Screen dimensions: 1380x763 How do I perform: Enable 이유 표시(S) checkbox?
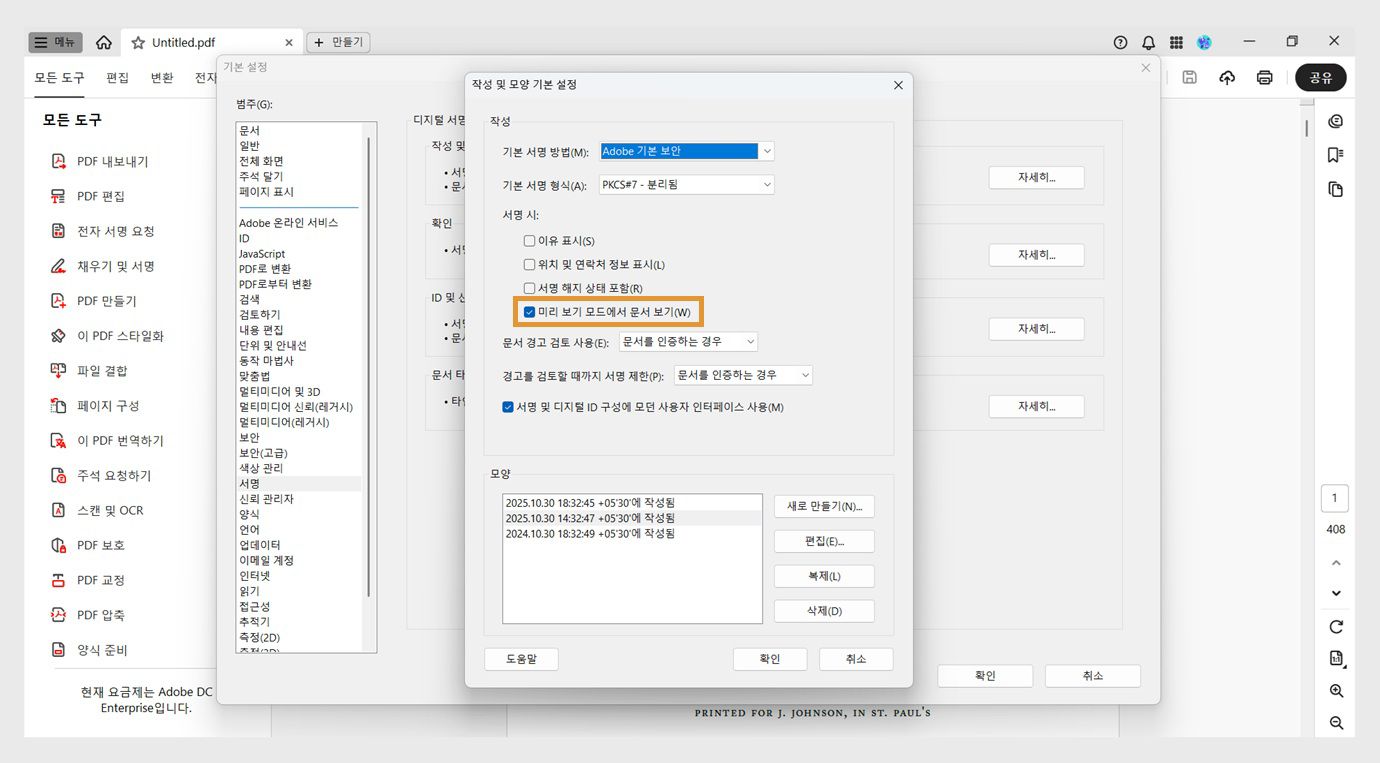point(530,241)
